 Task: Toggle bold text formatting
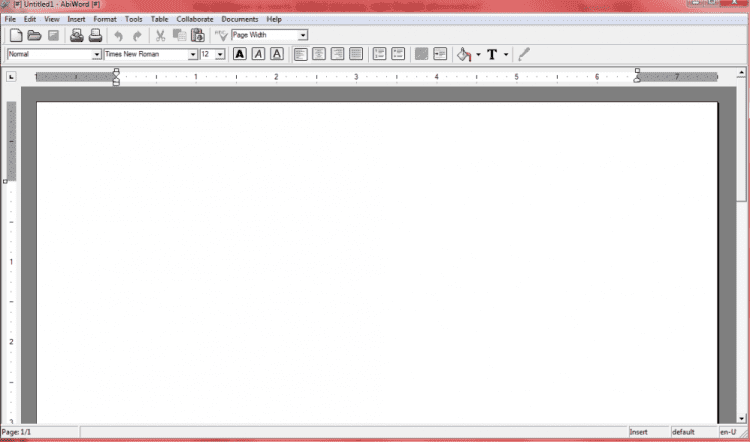[x=240, y=54]
